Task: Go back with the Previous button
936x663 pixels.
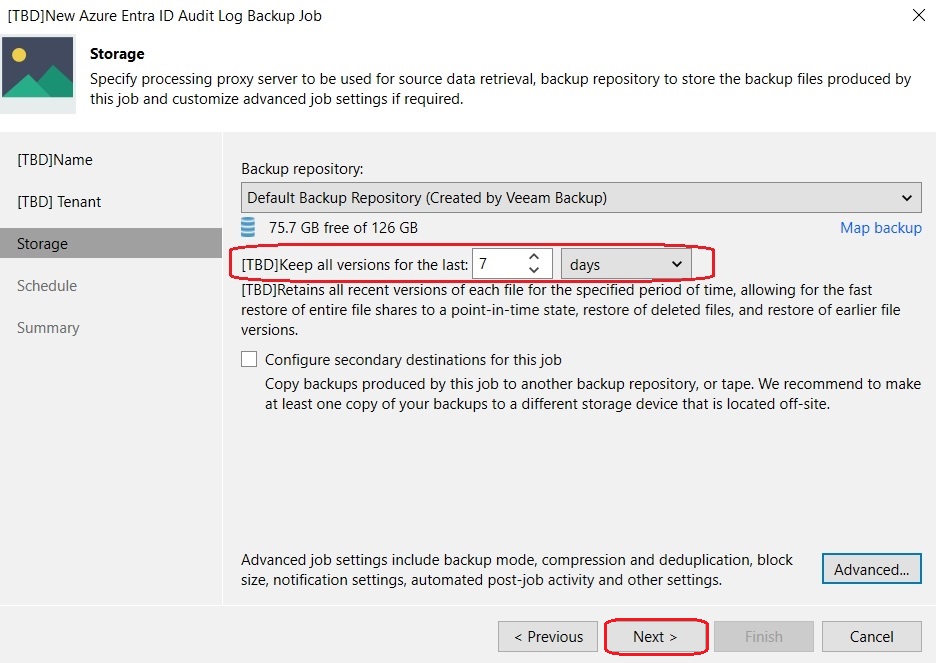Action: (548, 637)
